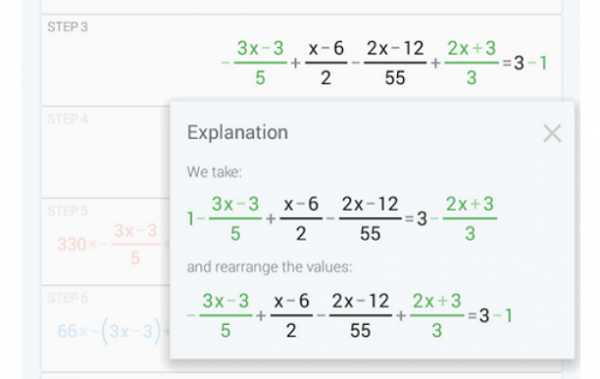Image resolution: width=600 pixels, height=379 pixels.
Task: Close the Explanation popup with the X
Action: tap(552, 133)
